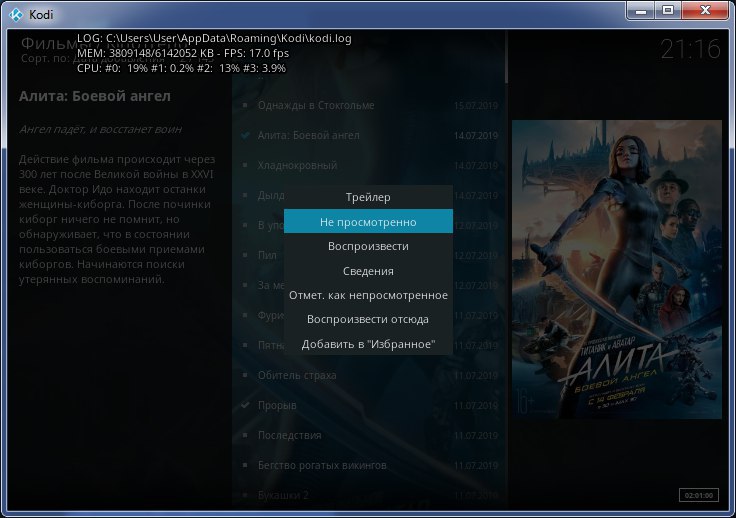
Task: Click the list scrollbar handle
Action: (506, 57)
